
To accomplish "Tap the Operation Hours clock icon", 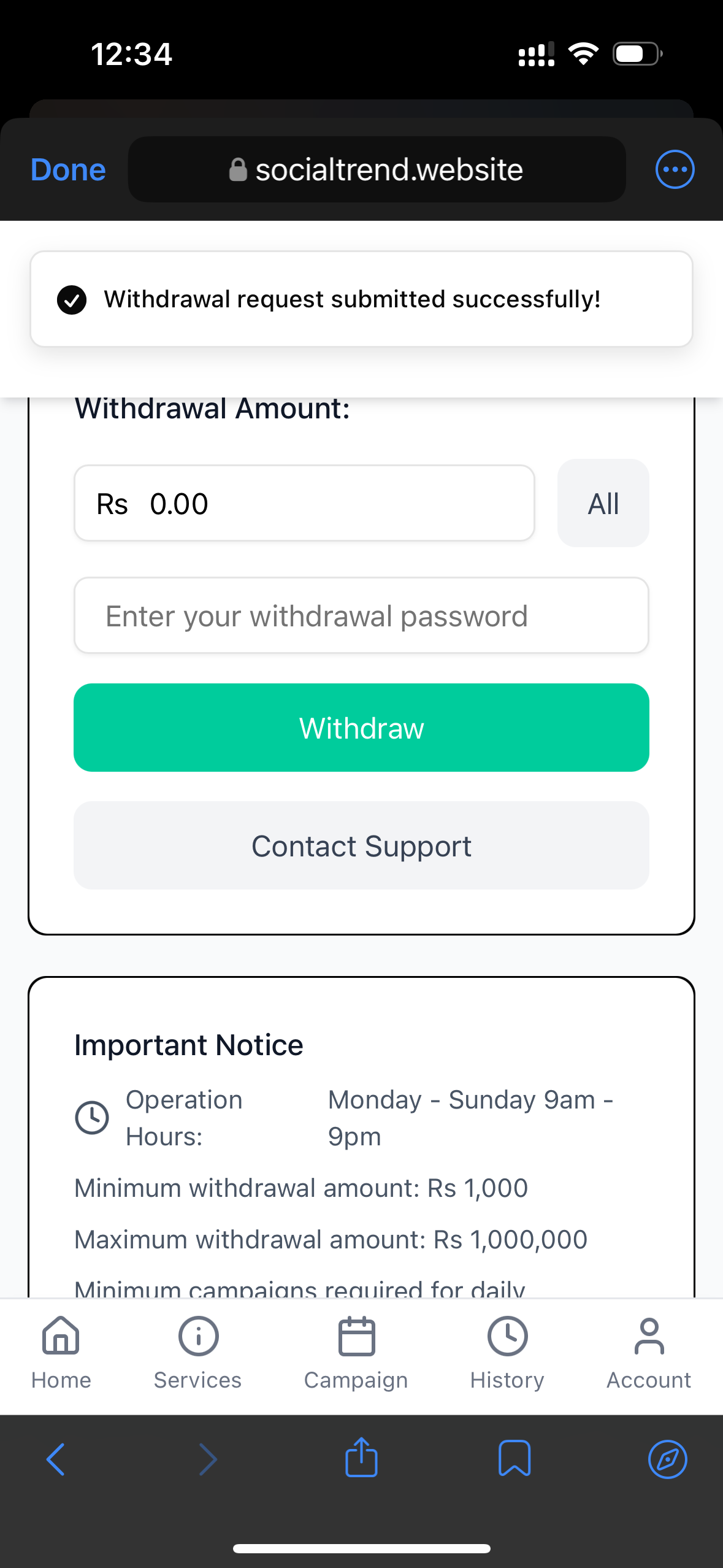I will click(92, 1117).
